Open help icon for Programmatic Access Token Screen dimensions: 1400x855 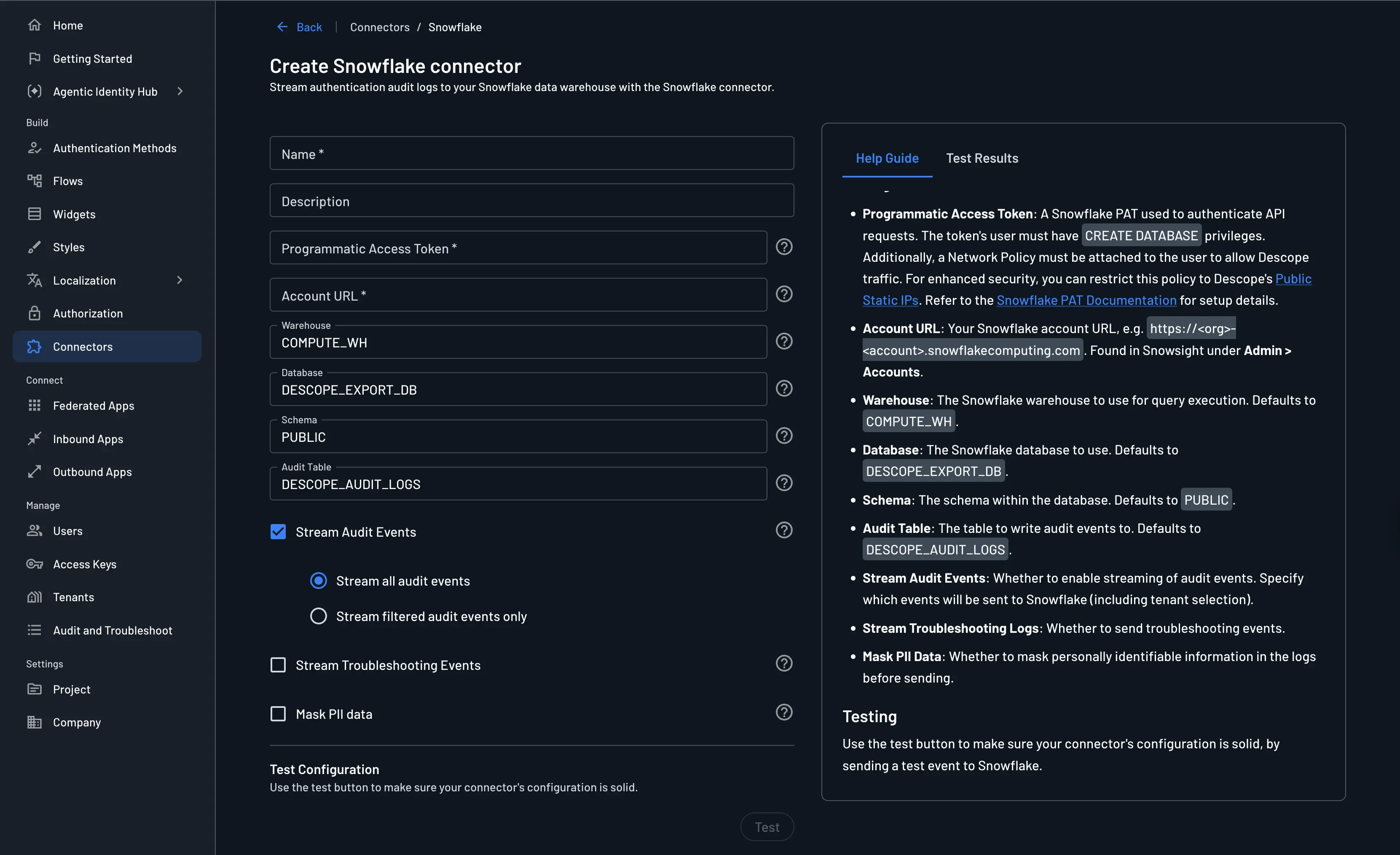pyautogui.click(x=784, y=247)
